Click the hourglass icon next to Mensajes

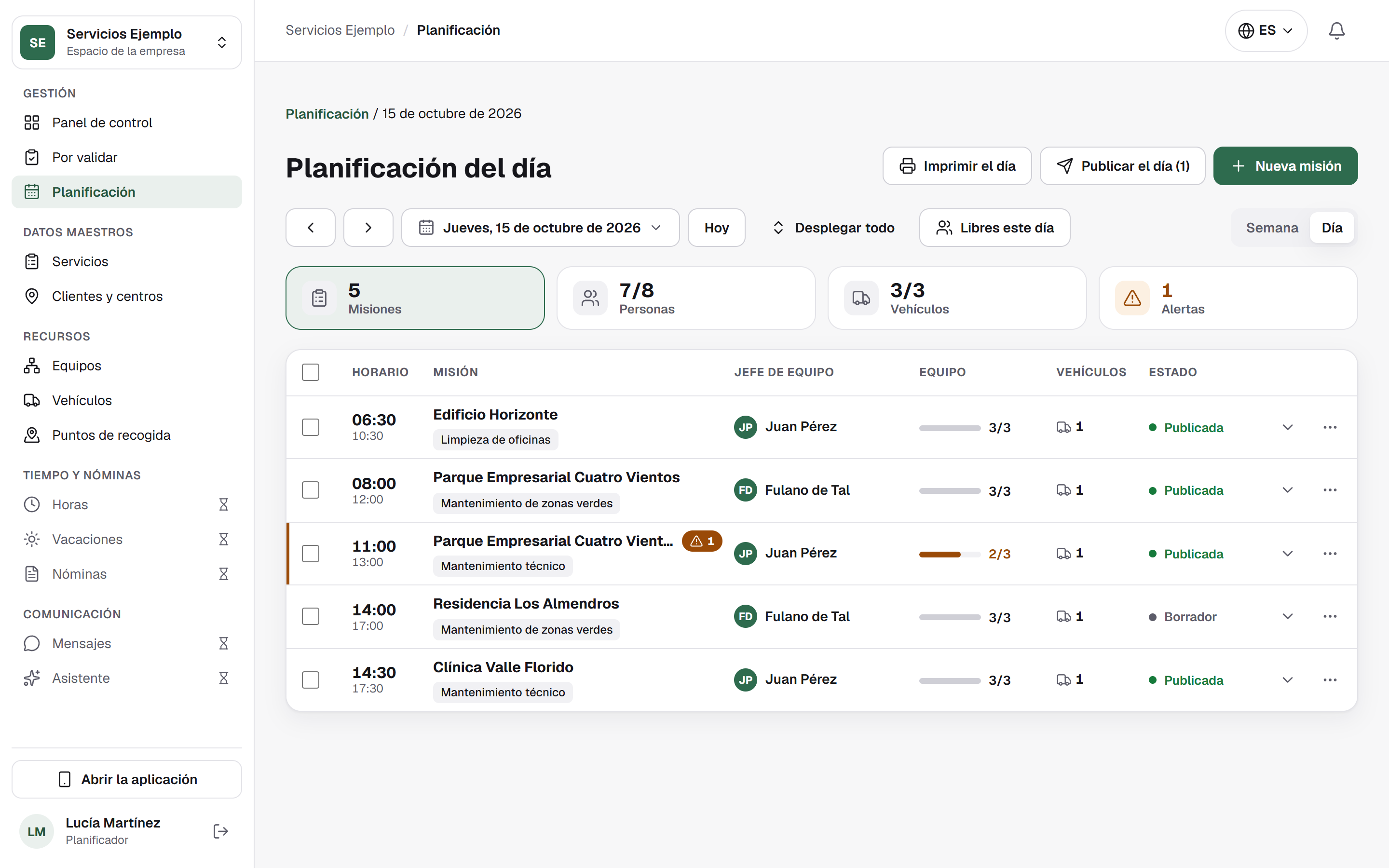[x=223, y=643]
